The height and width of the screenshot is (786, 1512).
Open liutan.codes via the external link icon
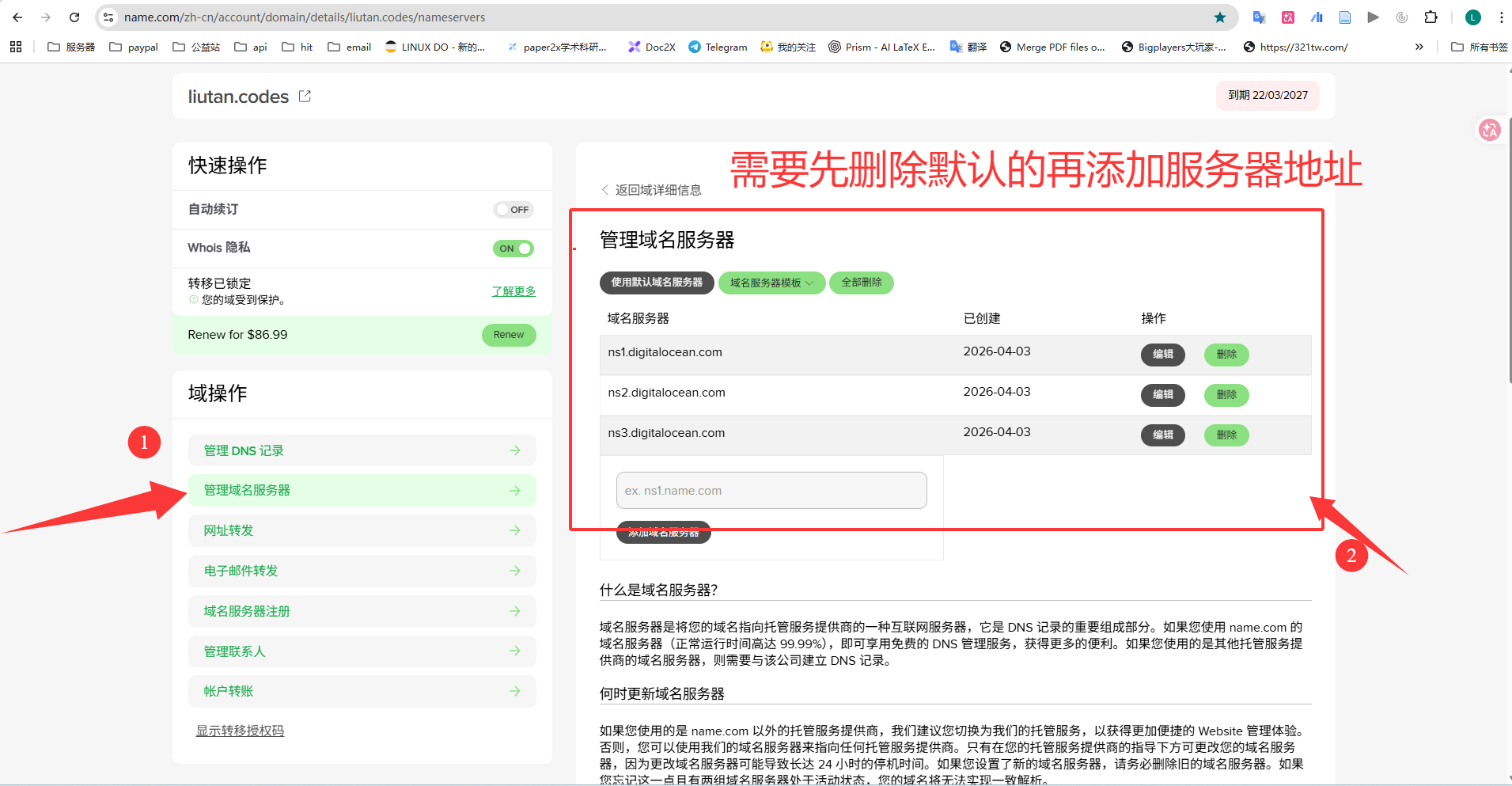coord(305,97)
